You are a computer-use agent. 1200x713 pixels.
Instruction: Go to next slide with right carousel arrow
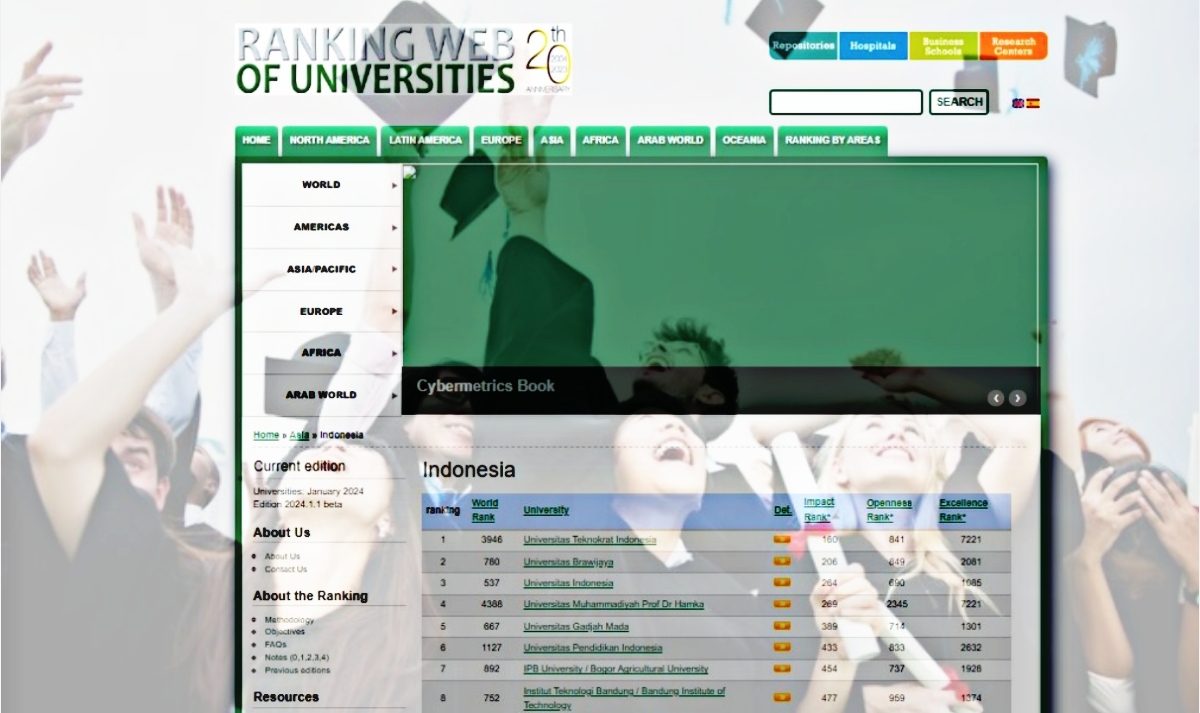[x=1017, y=398]
